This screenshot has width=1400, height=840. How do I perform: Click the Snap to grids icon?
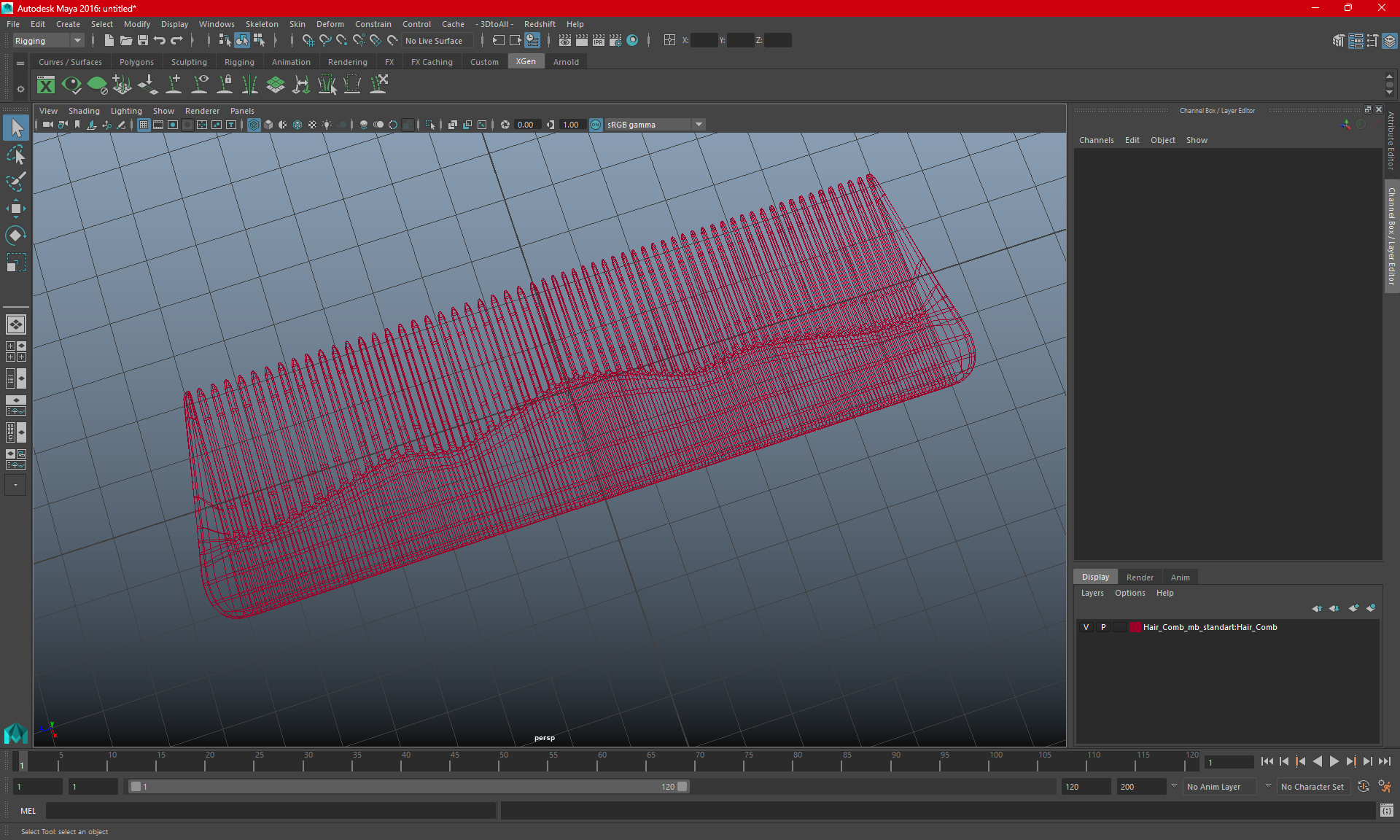tap(308, 41)
